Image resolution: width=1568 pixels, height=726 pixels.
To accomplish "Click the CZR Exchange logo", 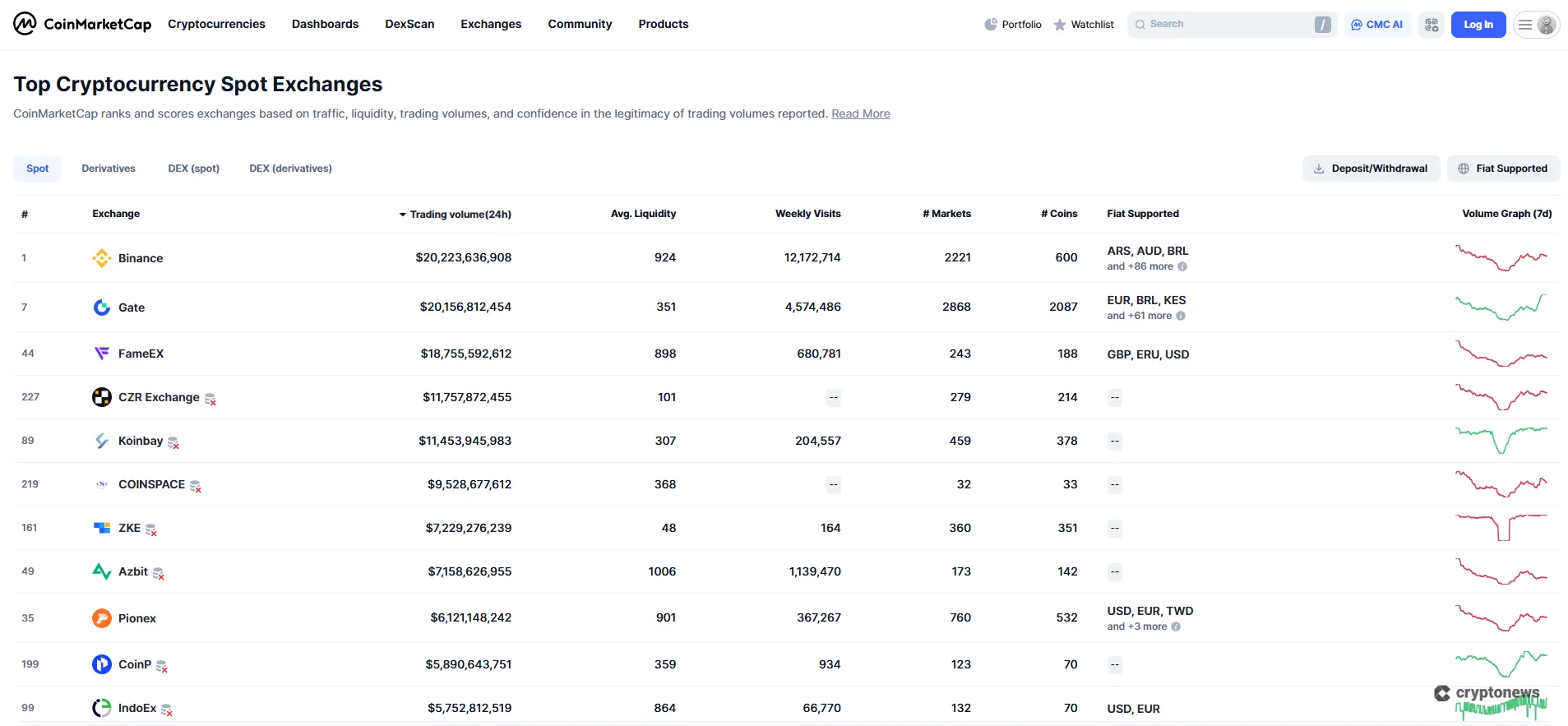I will [x=102, y=397].
